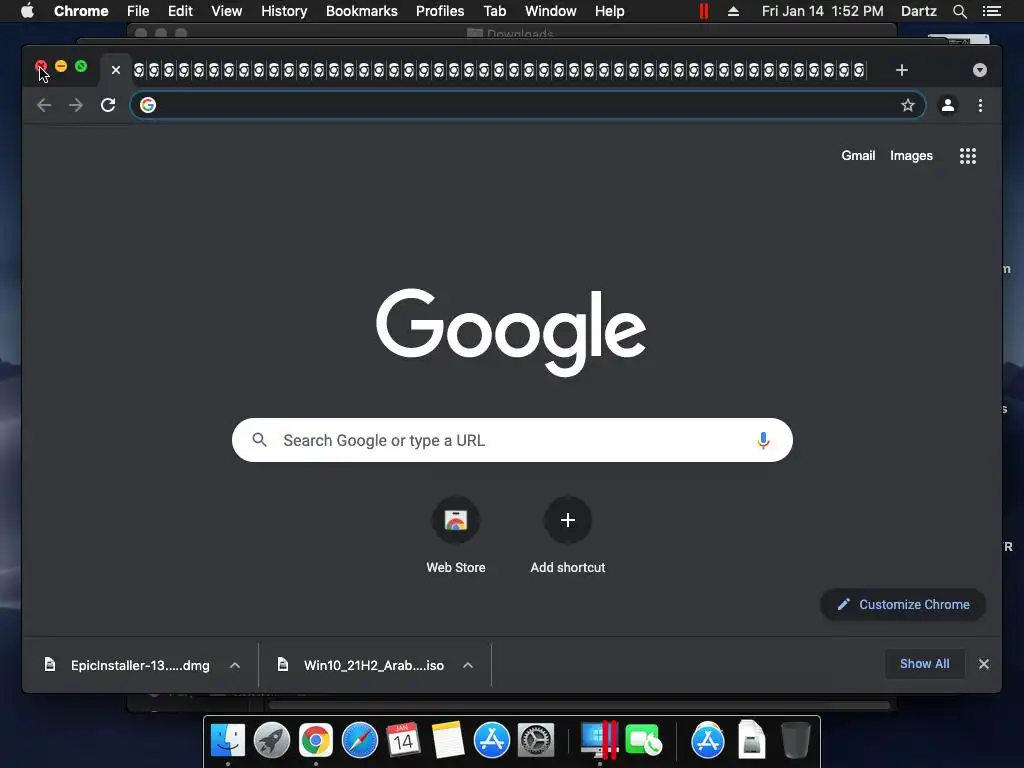The image size is (1024, 768).
Task: Click the magnifier icon in the search box
Action: coord(259,440)
